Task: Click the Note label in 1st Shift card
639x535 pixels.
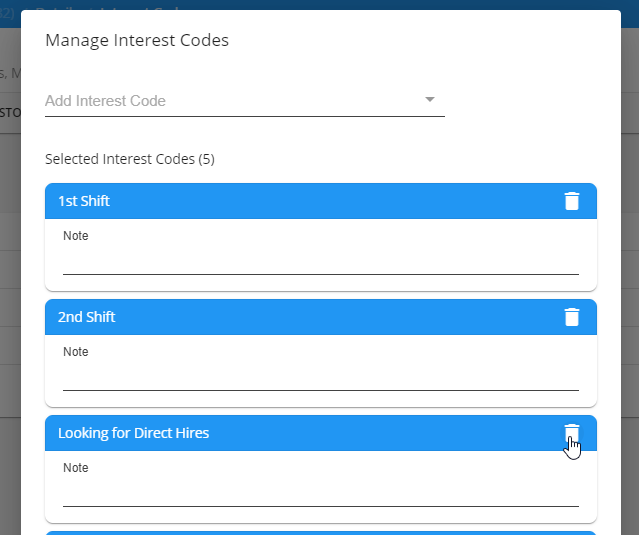Action: click(x=76, y=236)
